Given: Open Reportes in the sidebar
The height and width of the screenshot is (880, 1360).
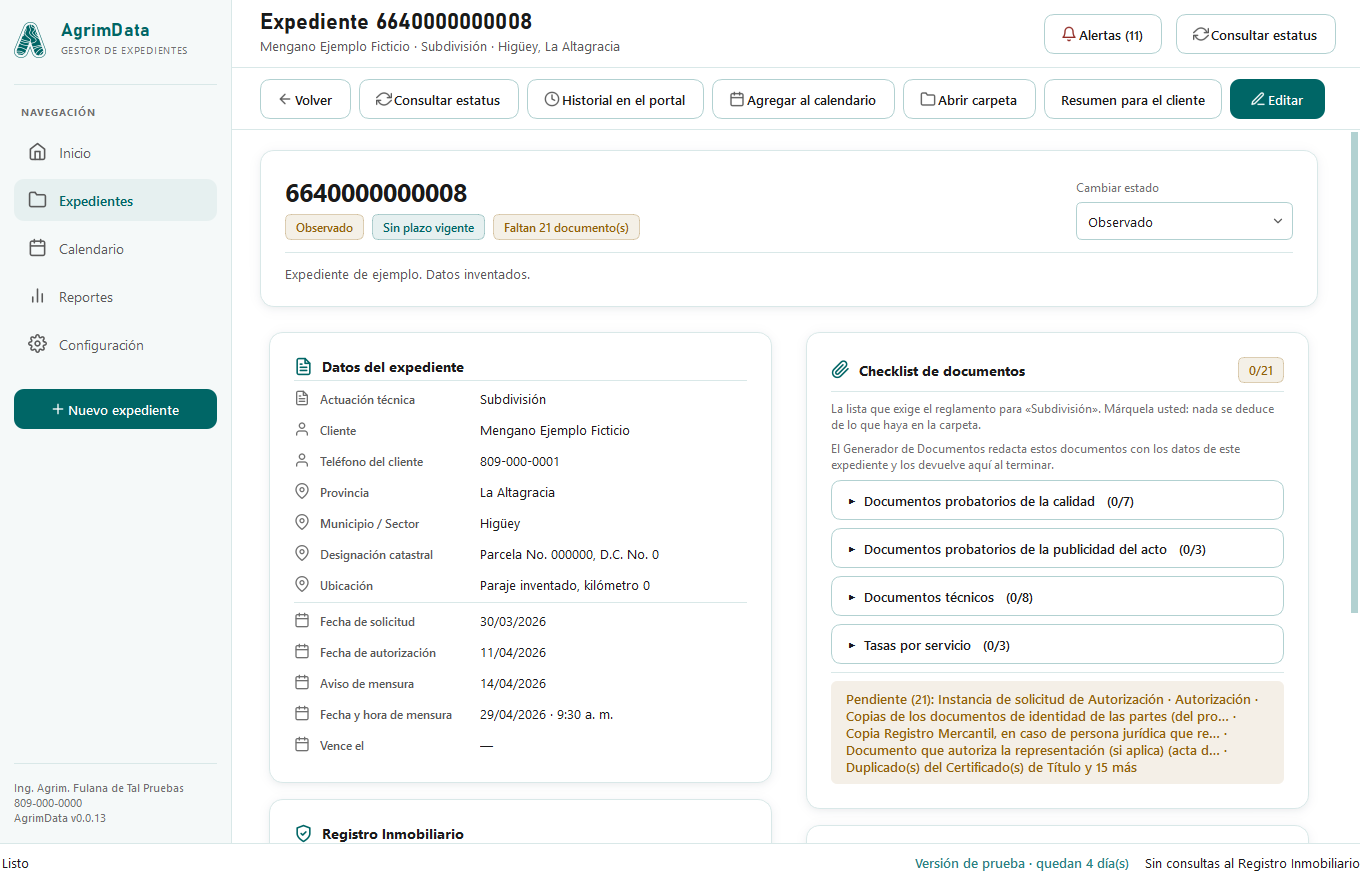Looking at the screenshot, I should pyautogui.click(x=115, y=297).
